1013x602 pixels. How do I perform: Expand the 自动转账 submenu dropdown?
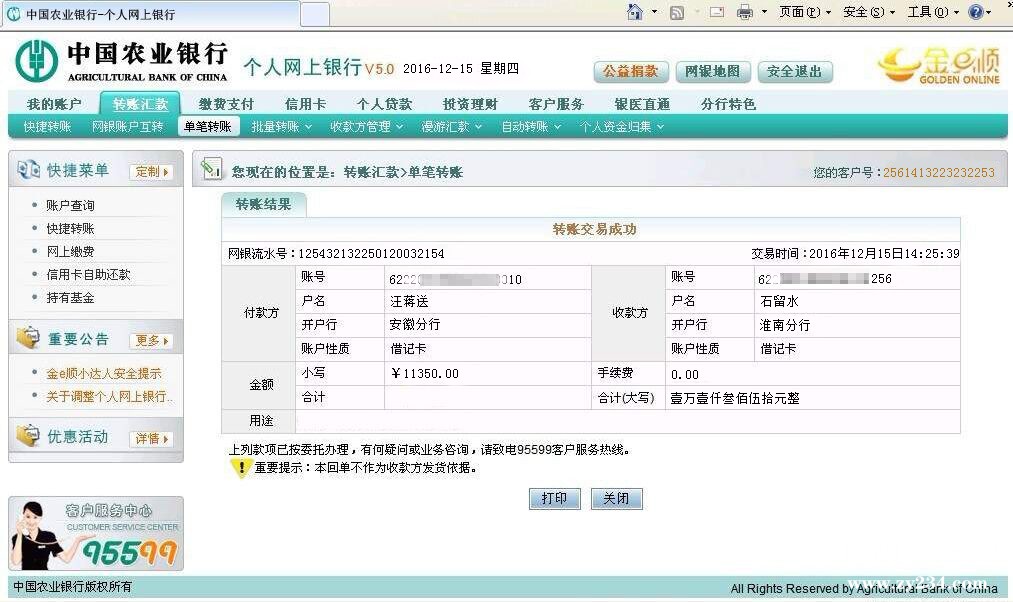[532, 127]
